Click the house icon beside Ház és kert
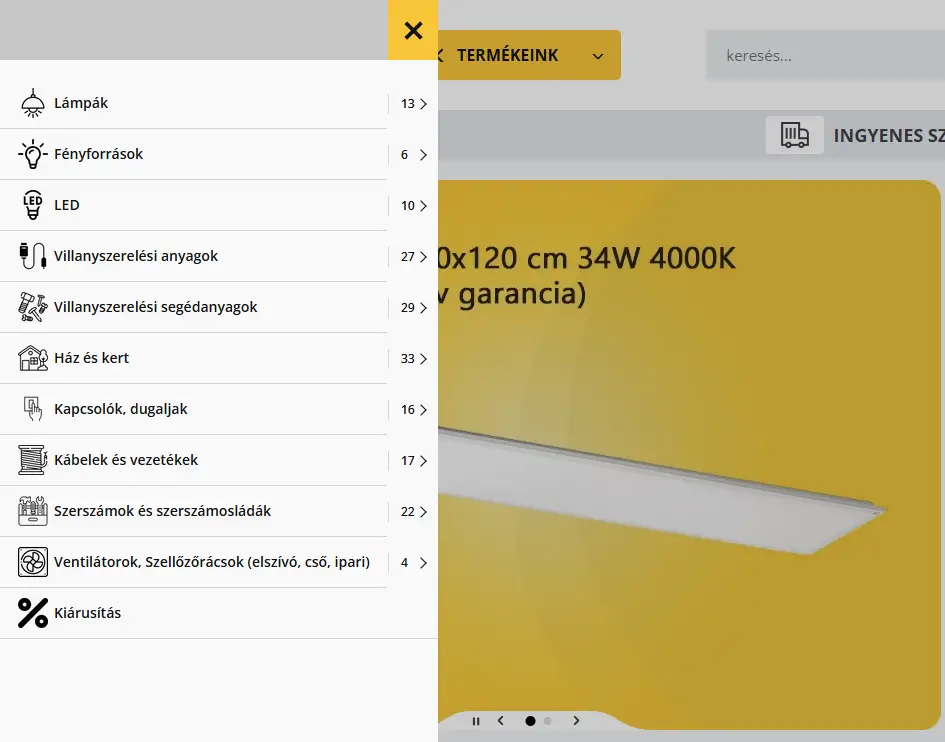 (33, 358)
